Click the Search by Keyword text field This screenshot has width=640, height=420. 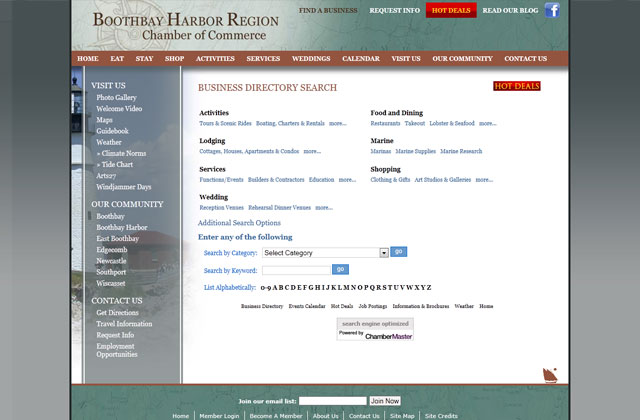(296, 270)
